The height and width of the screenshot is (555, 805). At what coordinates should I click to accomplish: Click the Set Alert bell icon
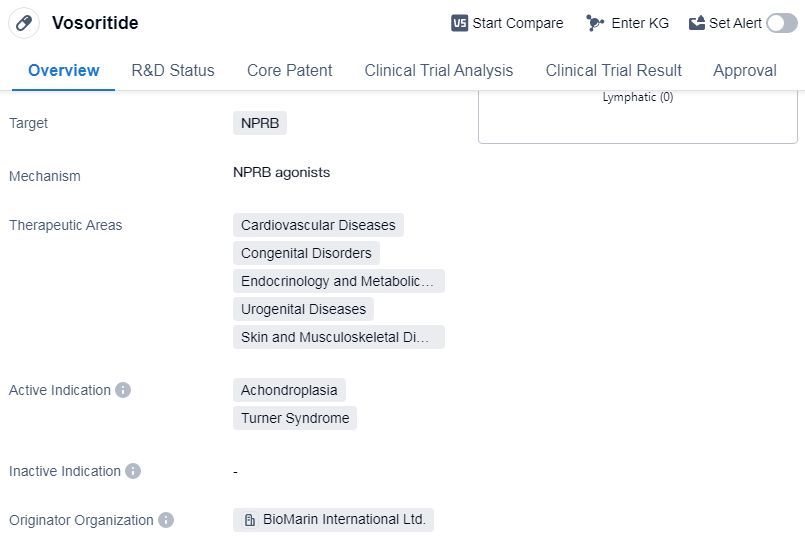point(697,23)
